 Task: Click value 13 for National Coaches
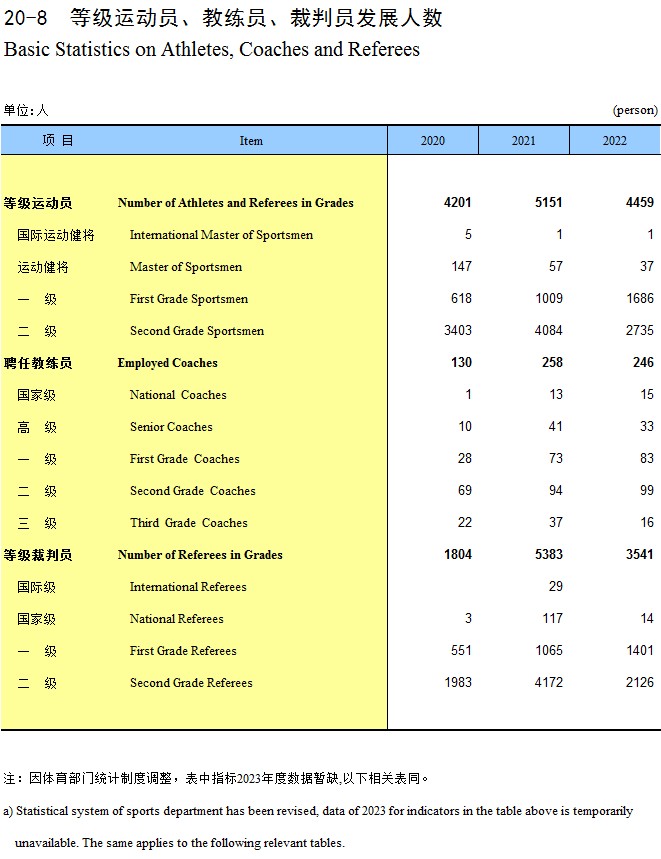point(556,394)
